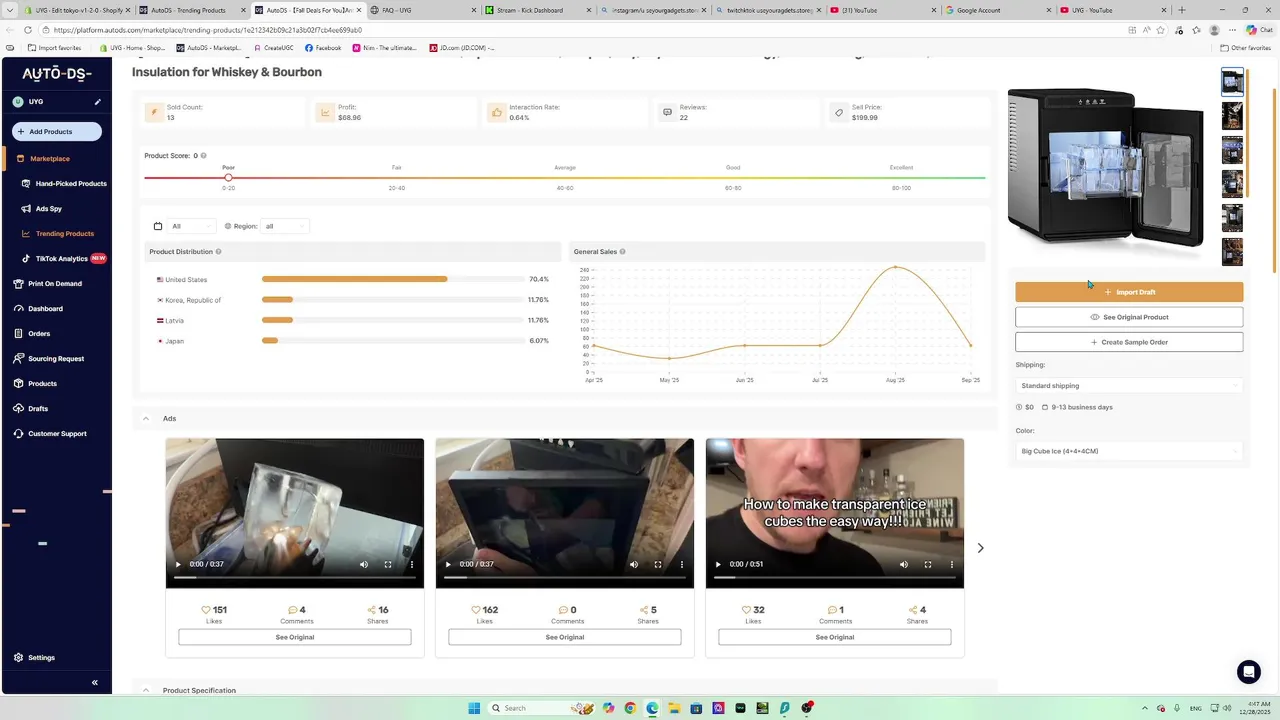Fullscreen the first ad video
Image resolution: width=1280 pixels, height=720 pixels.
(x=388, y=564)
